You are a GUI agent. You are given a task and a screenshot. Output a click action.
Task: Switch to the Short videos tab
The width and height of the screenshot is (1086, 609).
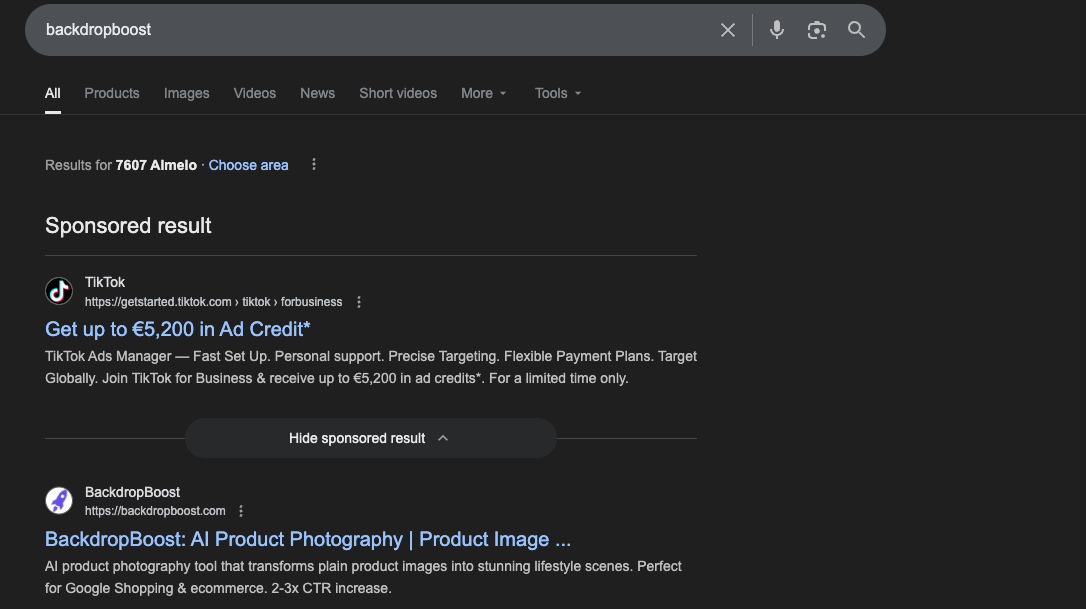click(398, 94)
